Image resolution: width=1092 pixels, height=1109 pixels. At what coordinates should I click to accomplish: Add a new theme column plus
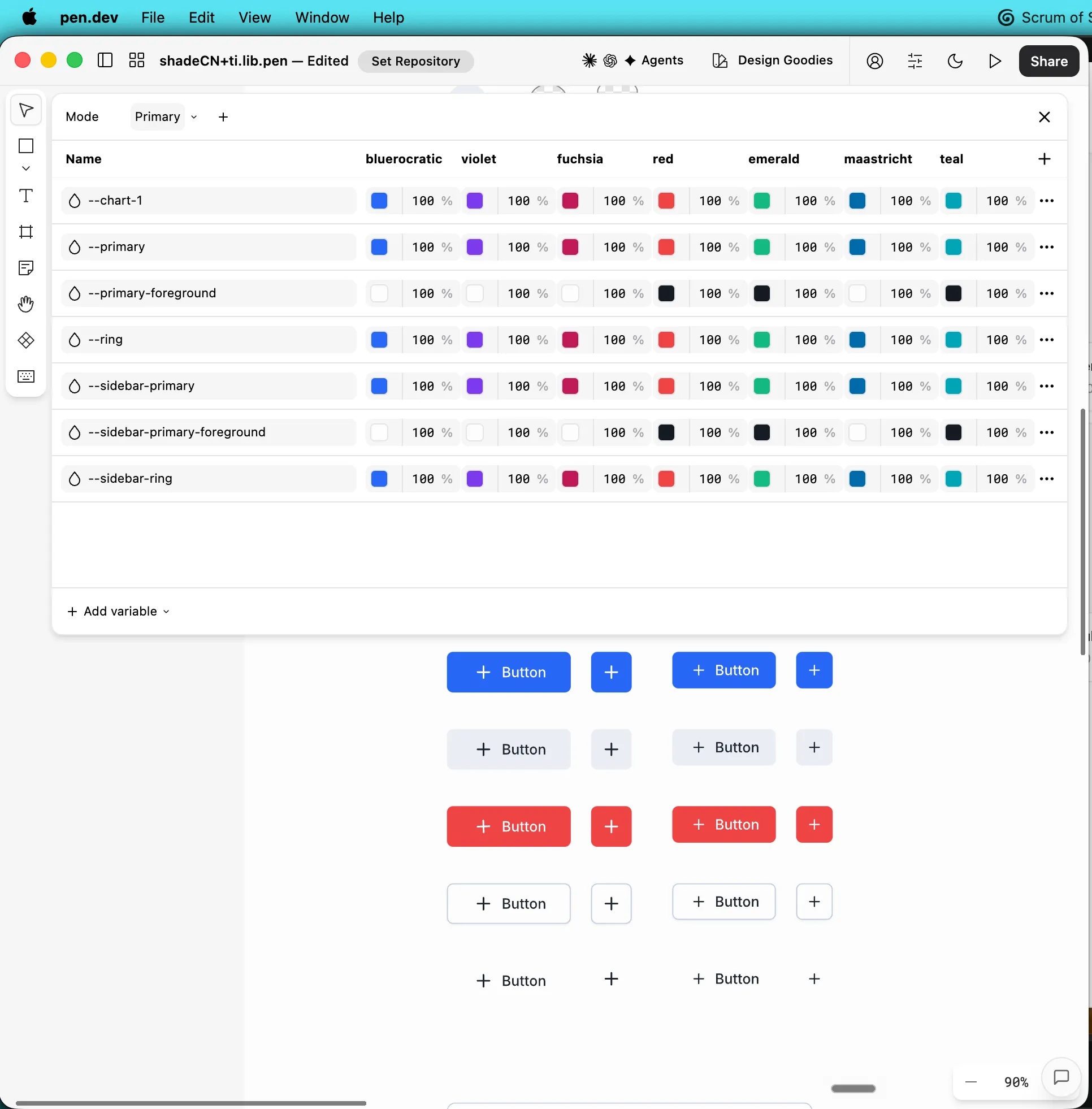tap(1045, 159)
